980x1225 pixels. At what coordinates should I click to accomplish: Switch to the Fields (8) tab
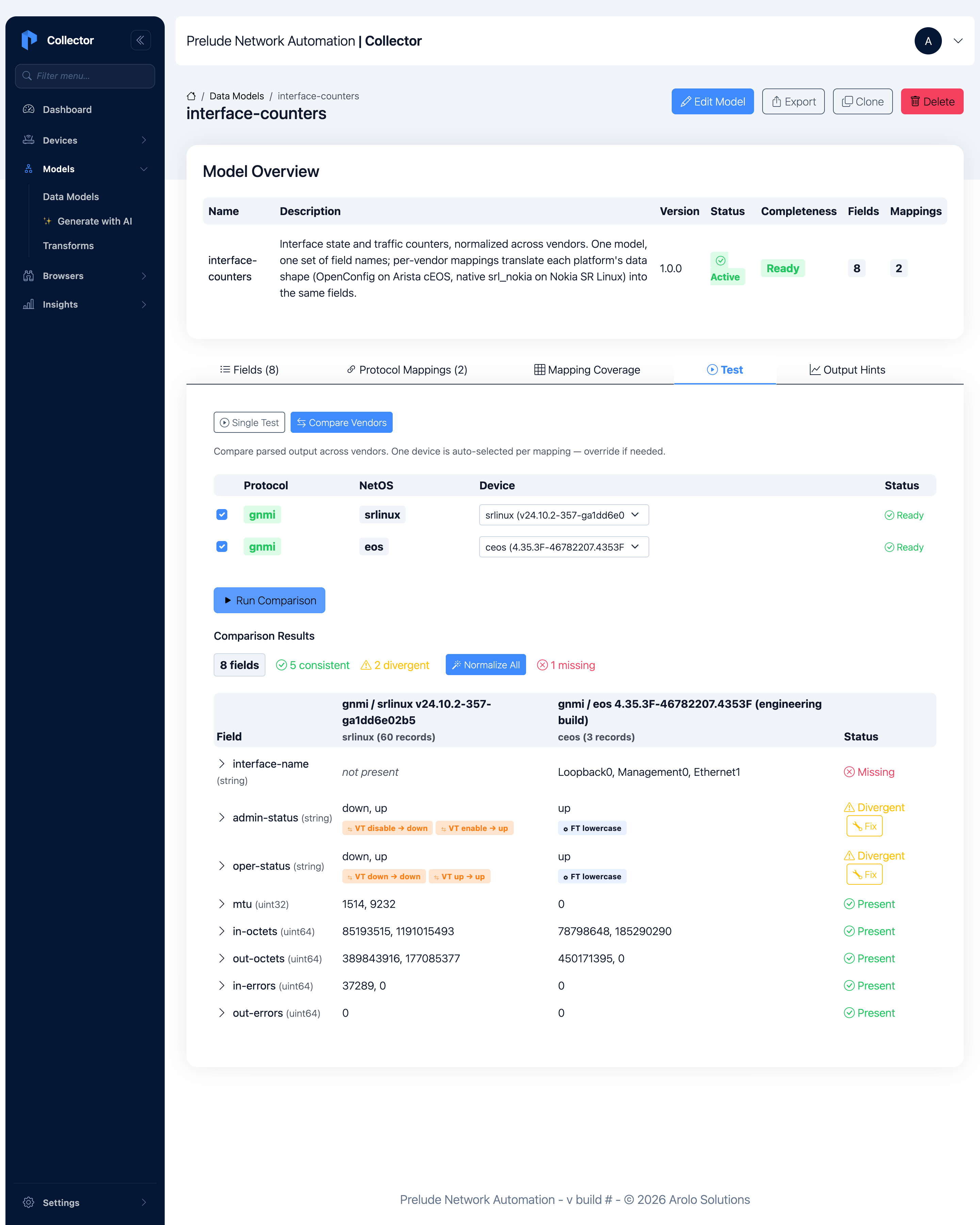click(x=249, y=370)
